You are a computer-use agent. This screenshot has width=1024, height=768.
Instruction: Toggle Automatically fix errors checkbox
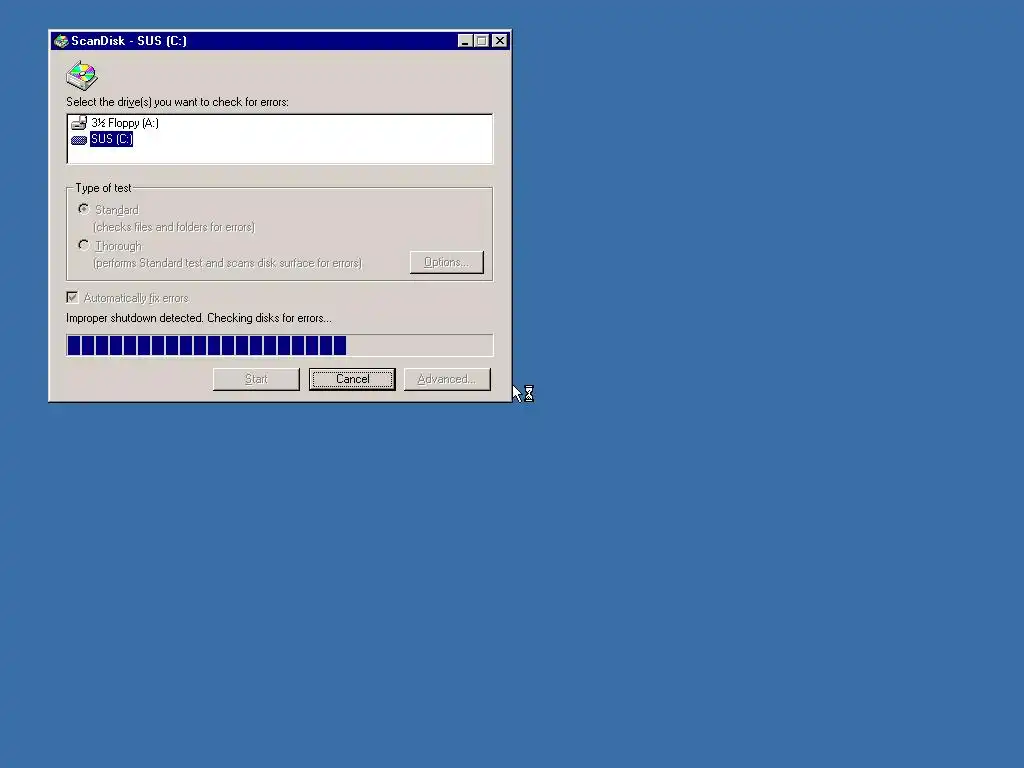tap(72, 298)
